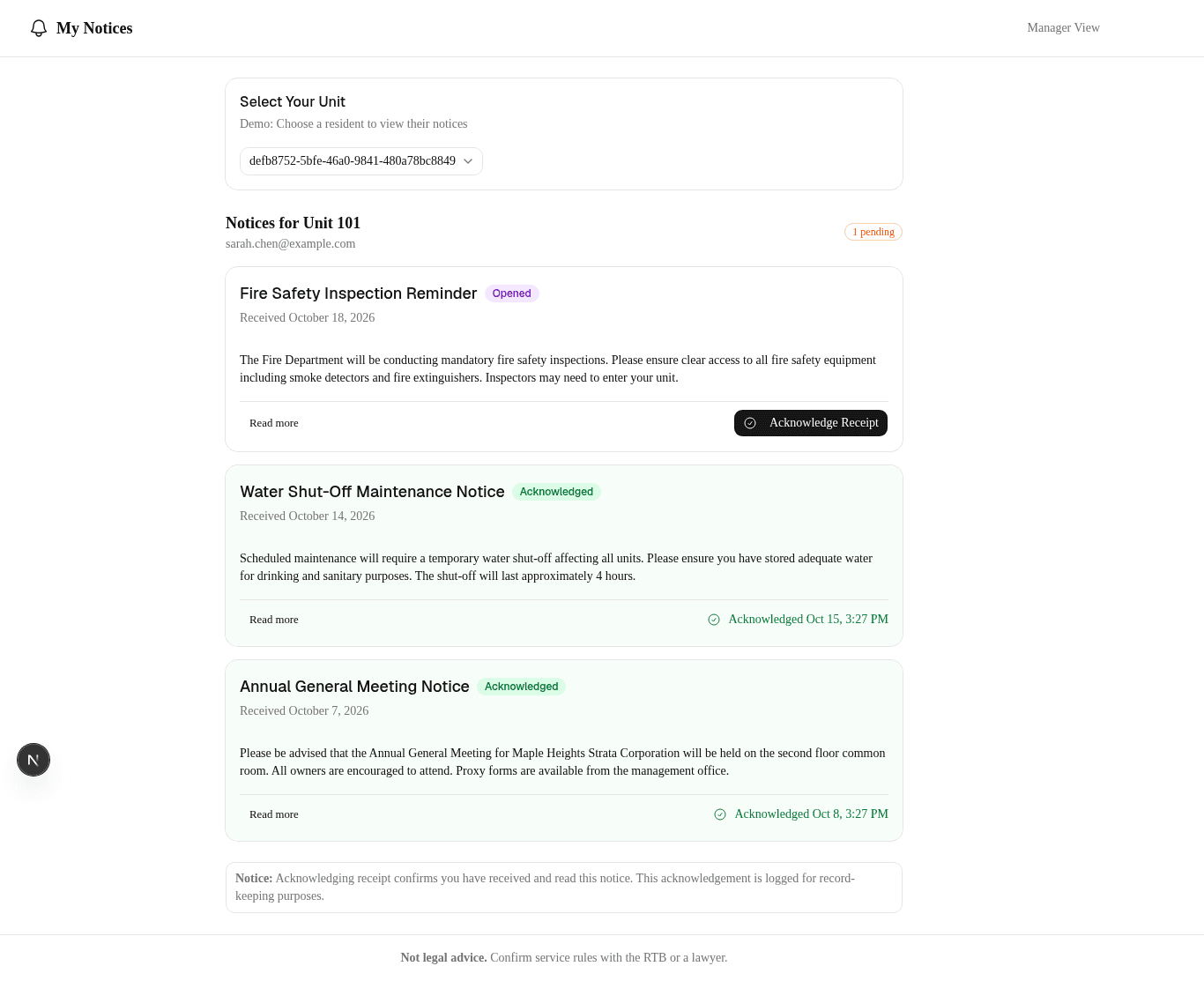Click the acknowledgement record-keeping notice text
This screenshot has width=1204, height=981.
pyautogui.click(x=564, y=888)
